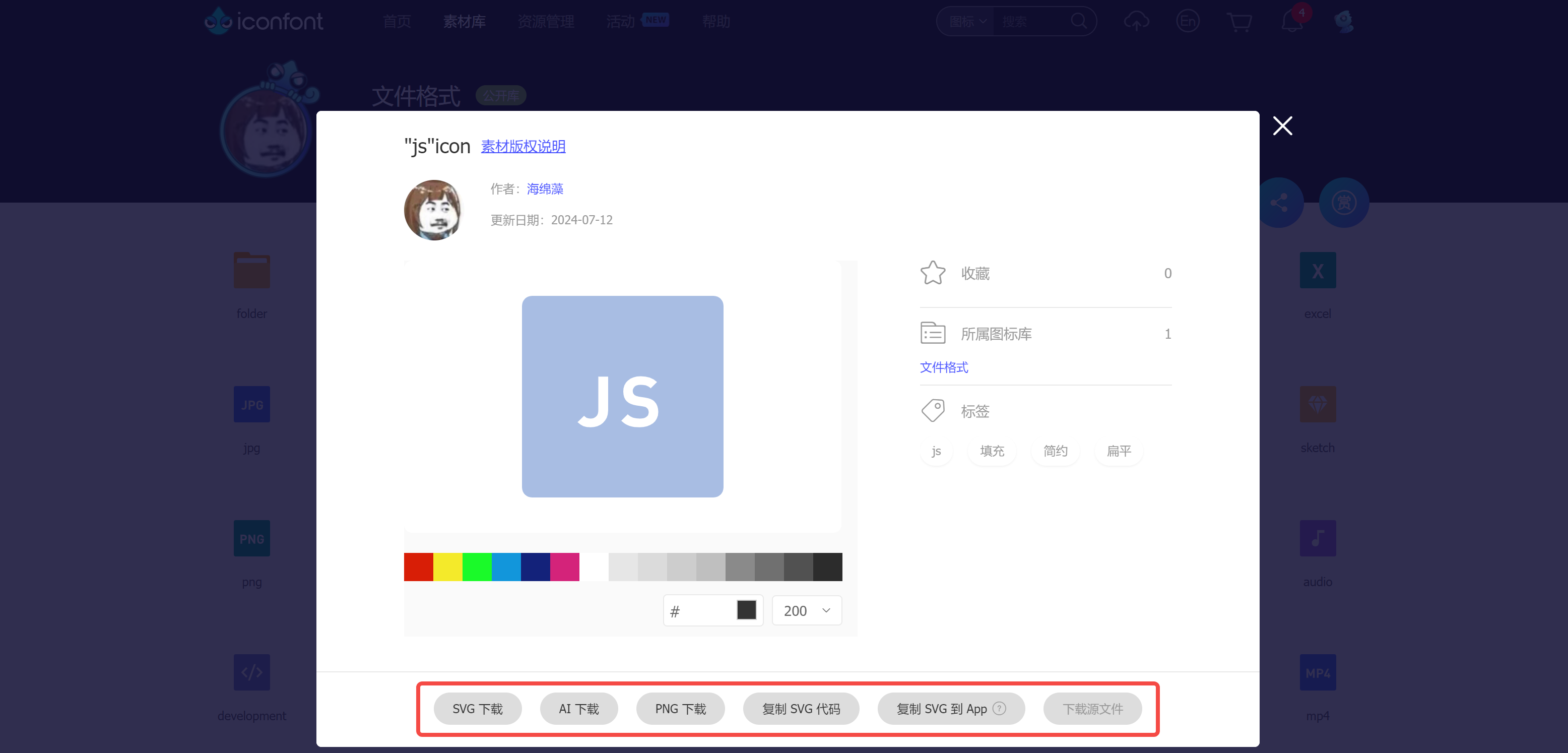Select the mp4 file icon
The image size is (1568, 753).
point(1318,672)
